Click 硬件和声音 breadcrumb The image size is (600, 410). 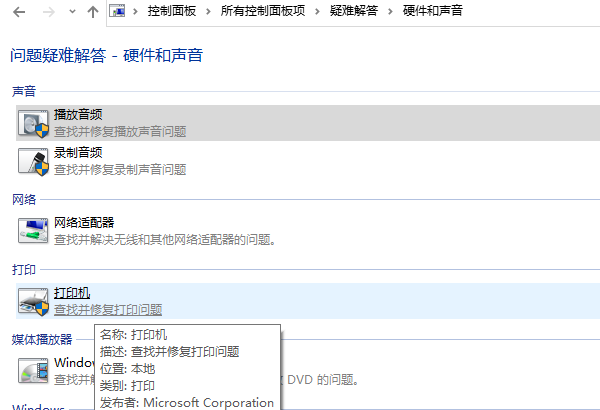pyautogui.click(x=433, y=11)
